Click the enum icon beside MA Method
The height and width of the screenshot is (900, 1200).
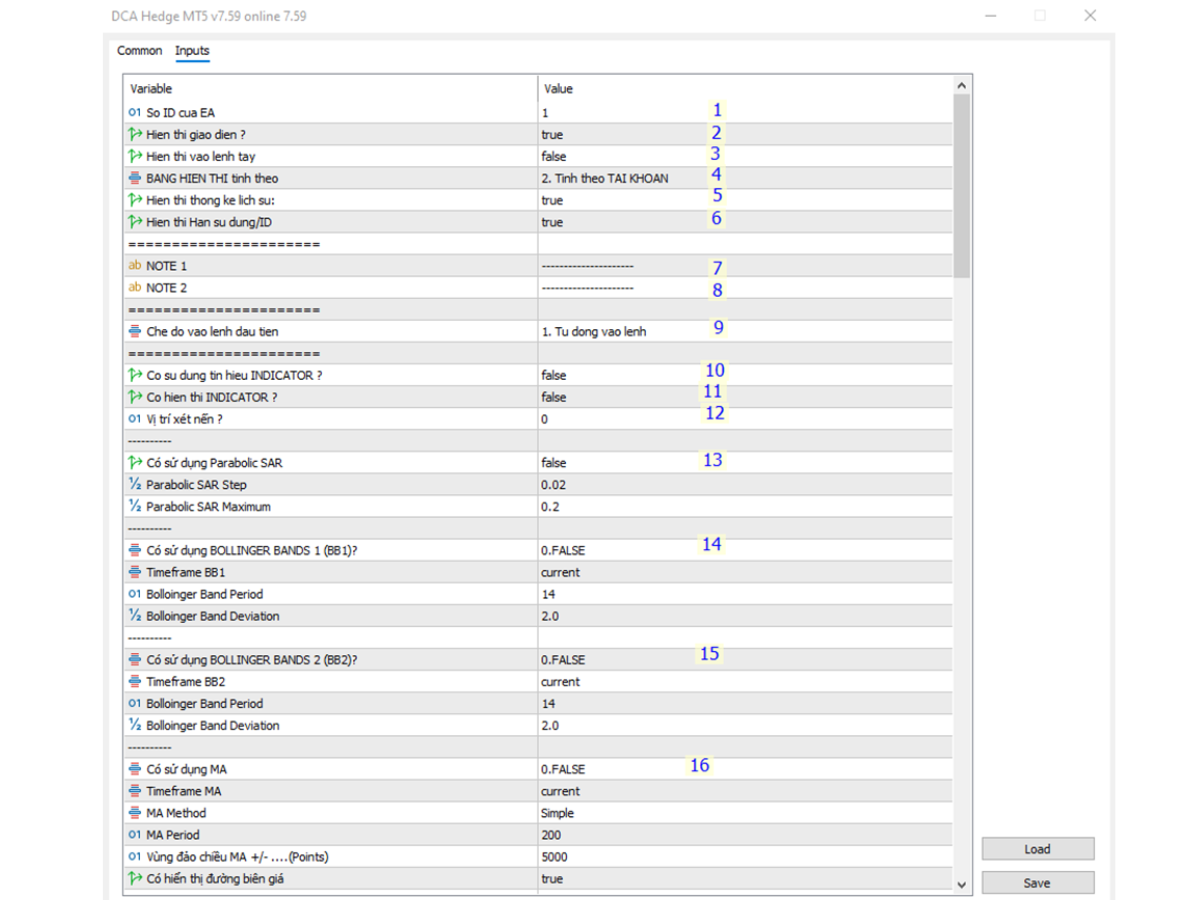(135, 813)
